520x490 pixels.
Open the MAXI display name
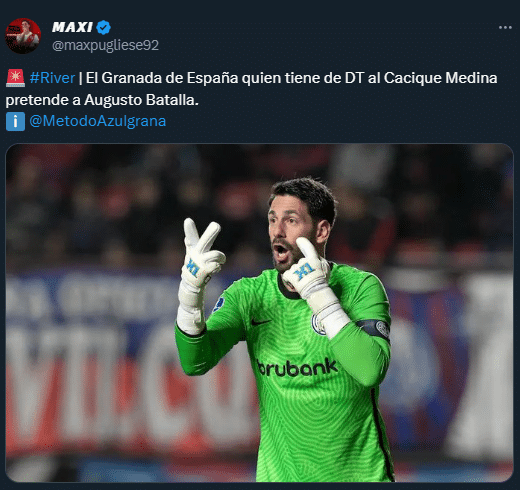coord(72,27)
